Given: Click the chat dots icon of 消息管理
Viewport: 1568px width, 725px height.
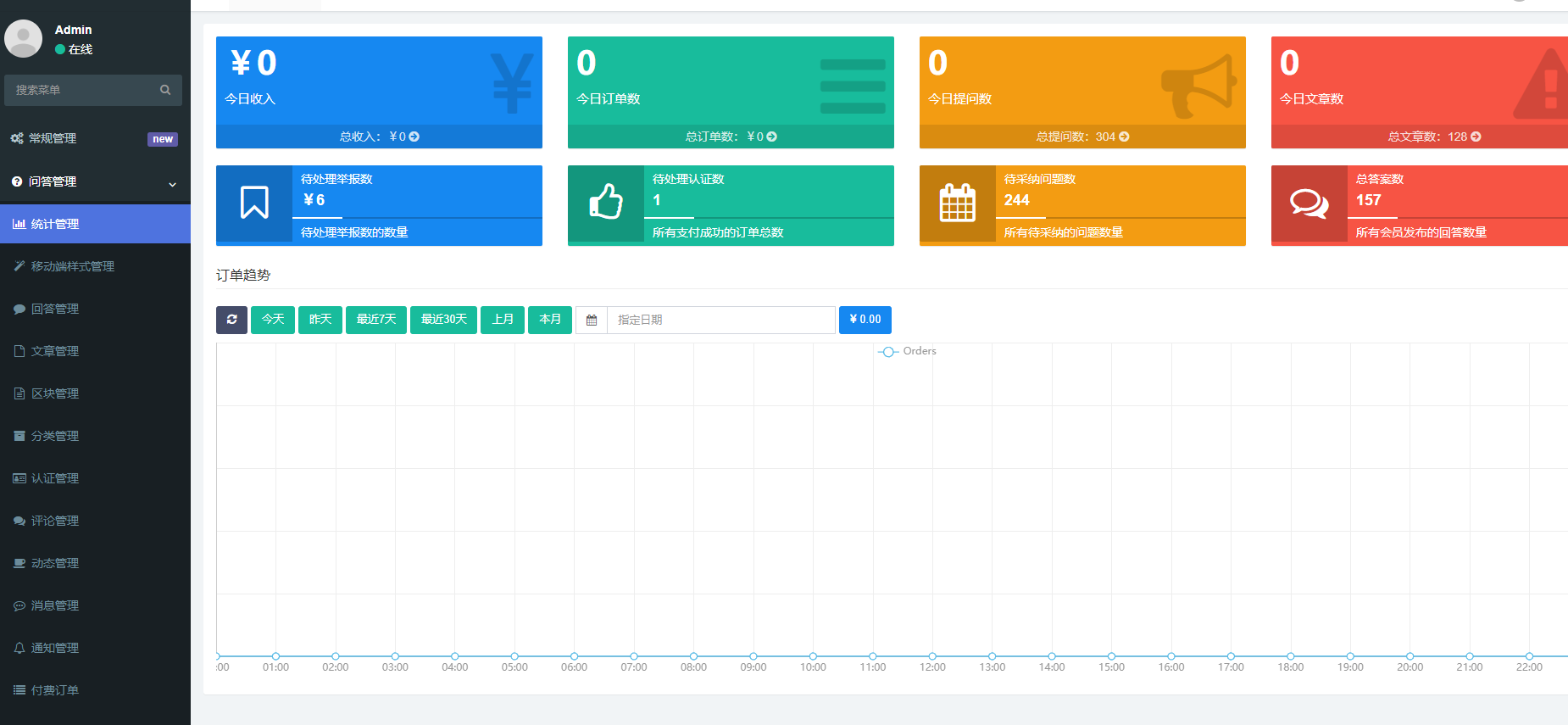Looking at the screenshot, I should 19,605.
